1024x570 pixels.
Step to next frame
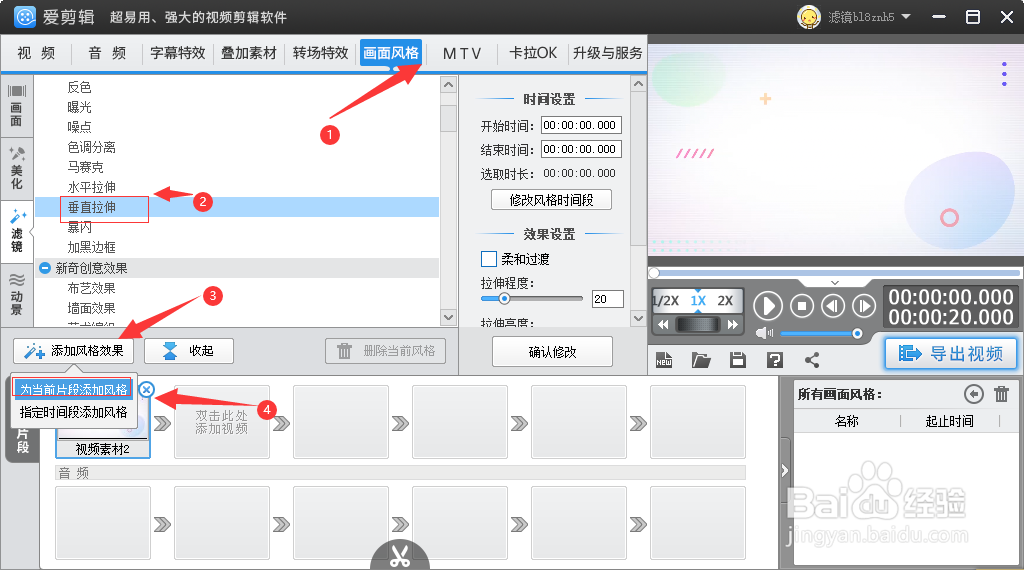point(864,306)
